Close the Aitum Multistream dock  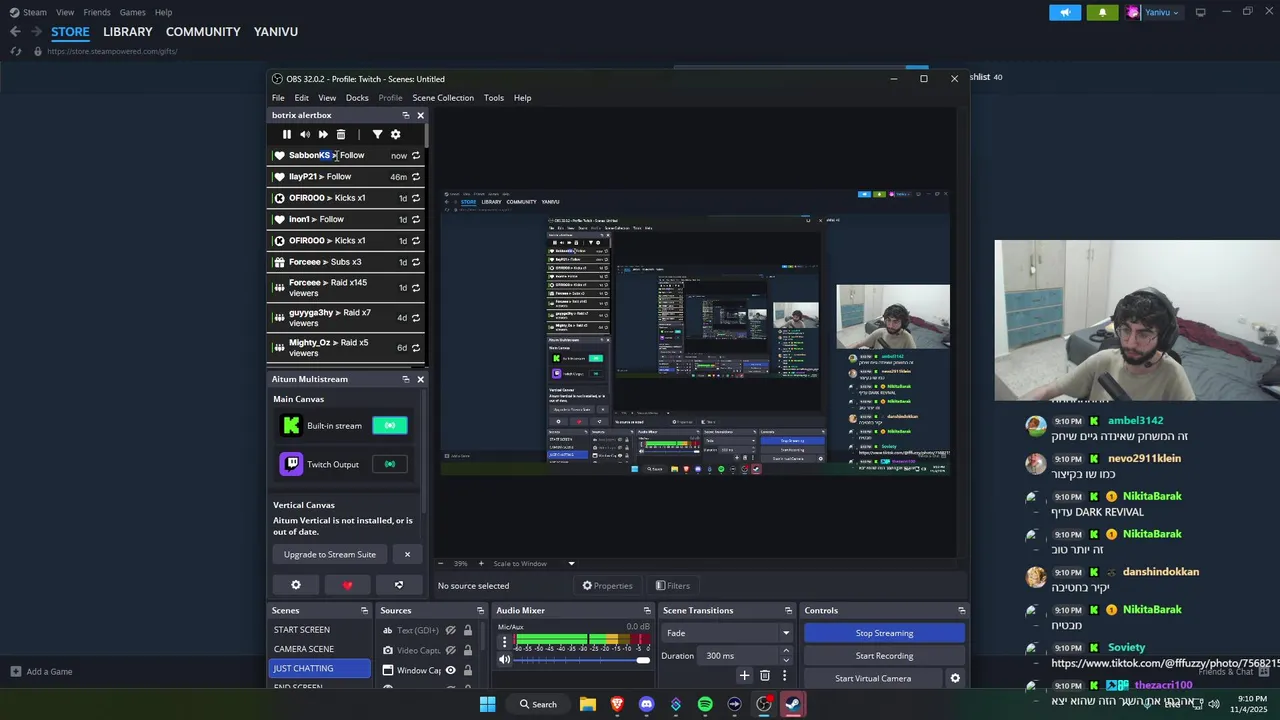point(420,379)
